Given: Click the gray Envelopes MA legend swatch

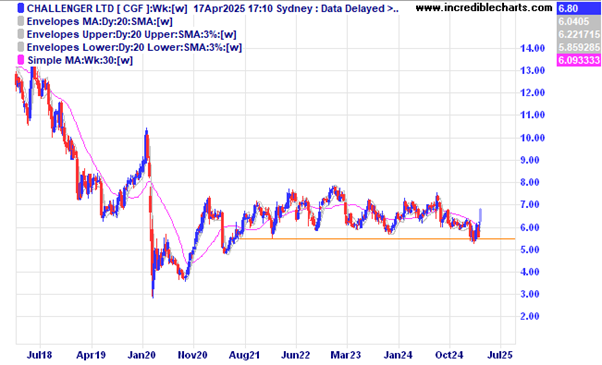Looking at the screenshot, I should point(21,21).
